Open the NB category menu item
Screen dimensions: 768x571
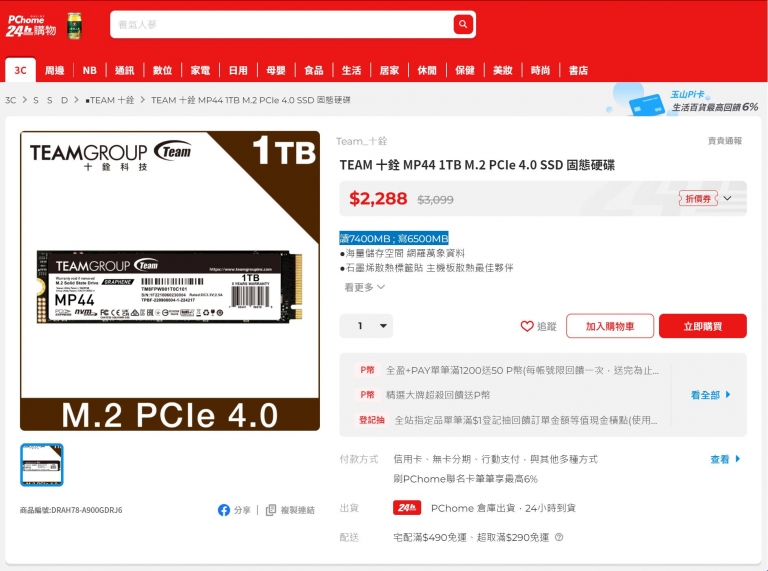(x=90, y=71)
